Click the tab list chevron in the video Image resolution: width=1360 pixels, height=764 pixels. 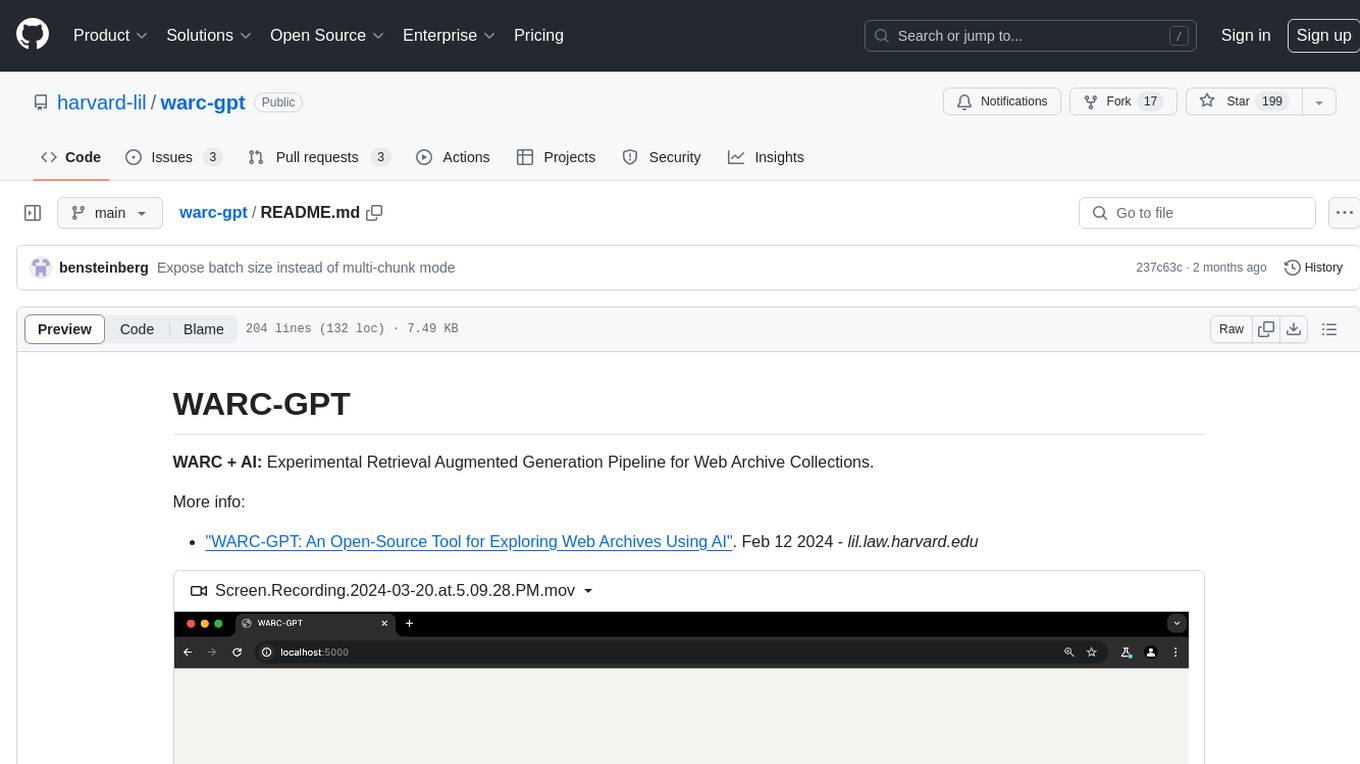(1177, 623)
